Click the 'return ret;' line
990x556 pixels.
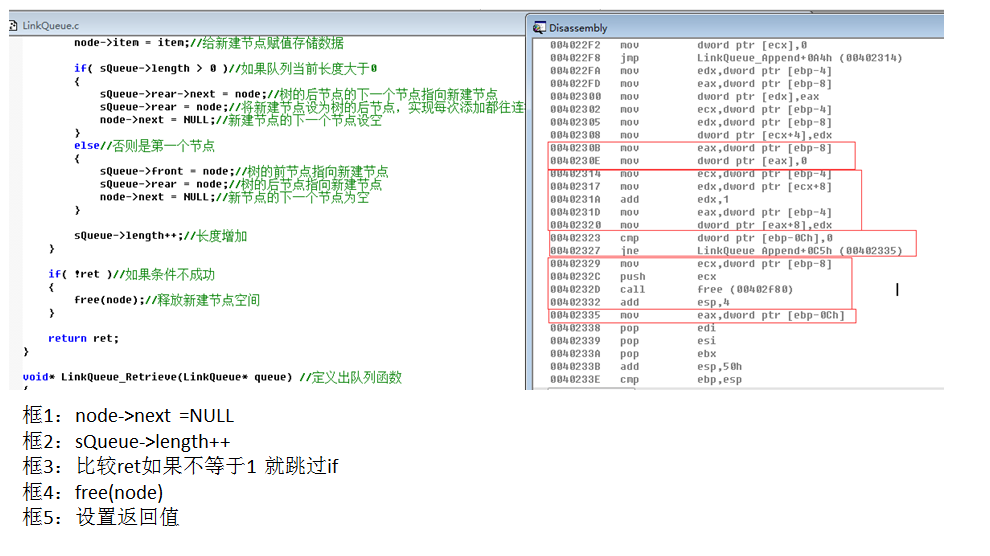tap(83, 338)
